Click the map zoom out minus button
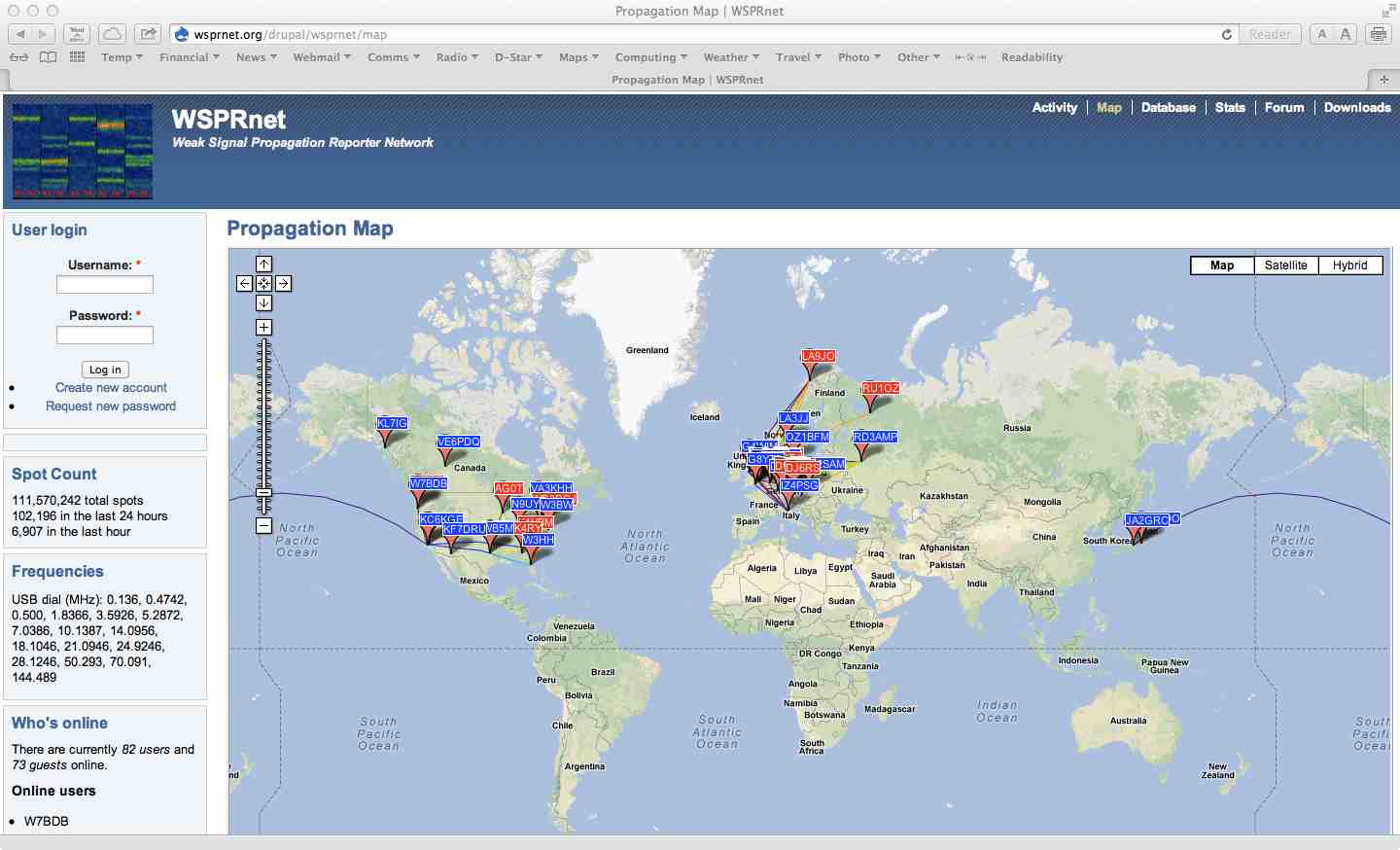 click(263, 525)
